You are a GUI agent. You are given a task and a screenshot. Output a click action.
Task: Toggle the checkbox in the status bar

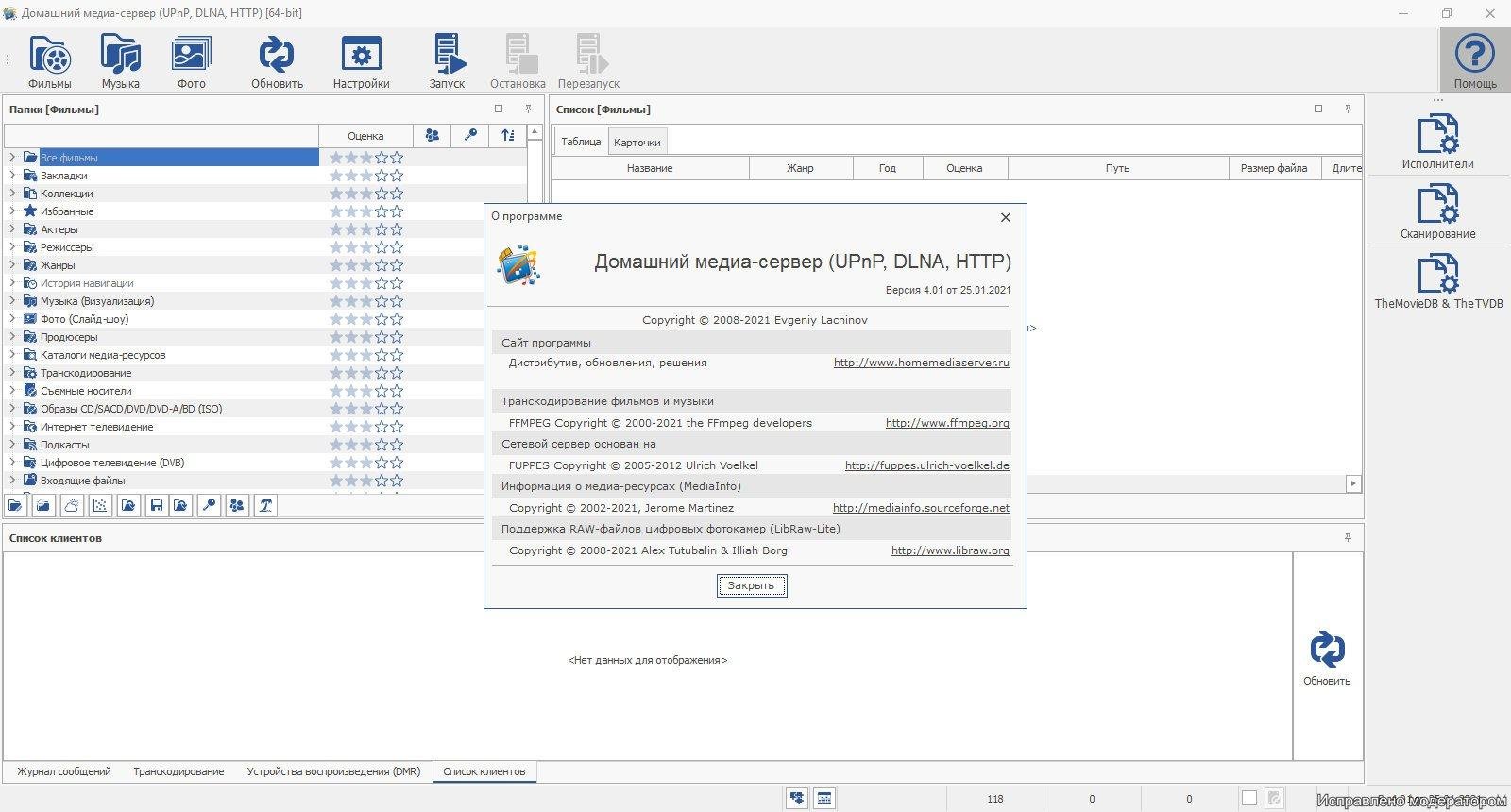1248,799
